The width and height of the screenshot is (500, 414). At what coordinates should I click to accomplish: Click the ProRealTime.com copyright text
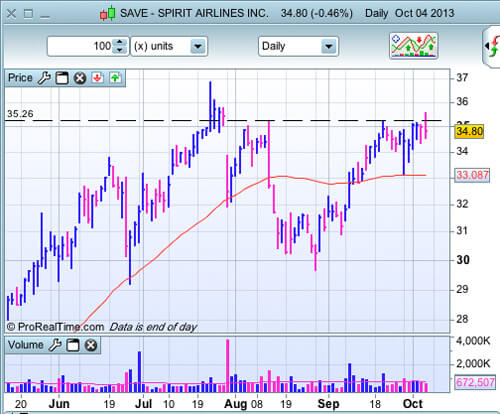pos(55,327)
